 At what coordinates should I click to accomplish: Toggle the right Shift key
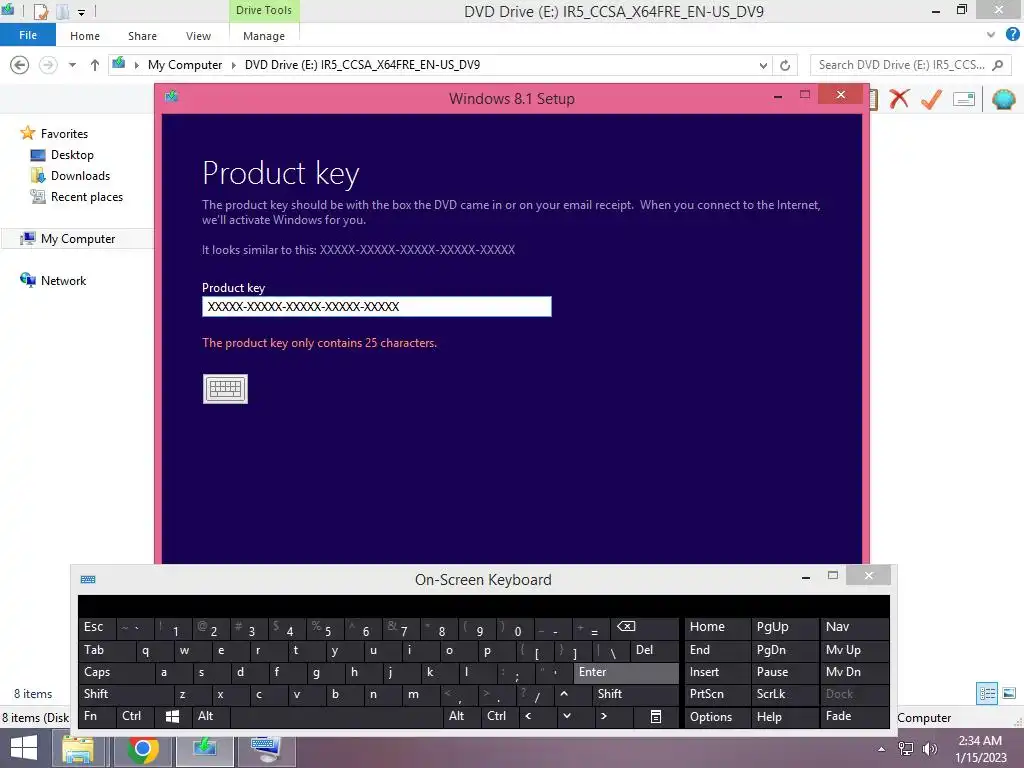(x=635, y=694)
